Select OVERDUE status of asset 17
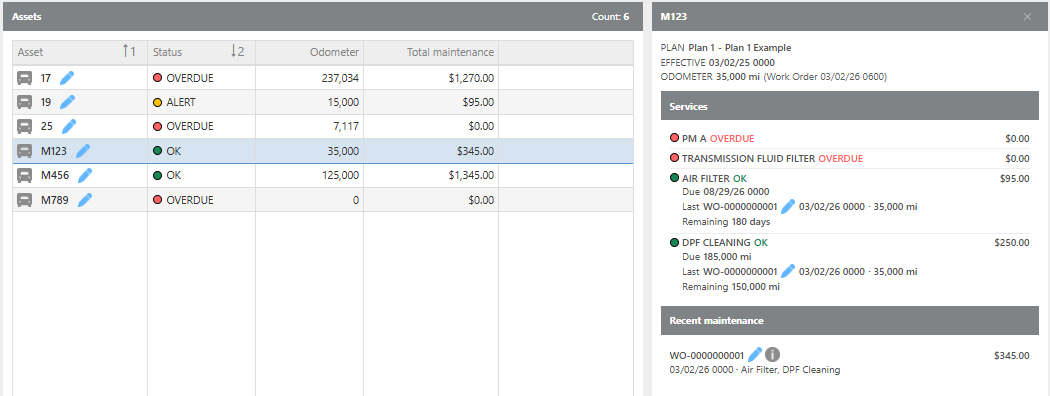This screenshot has height=396, width=1050. click(190, 78)
